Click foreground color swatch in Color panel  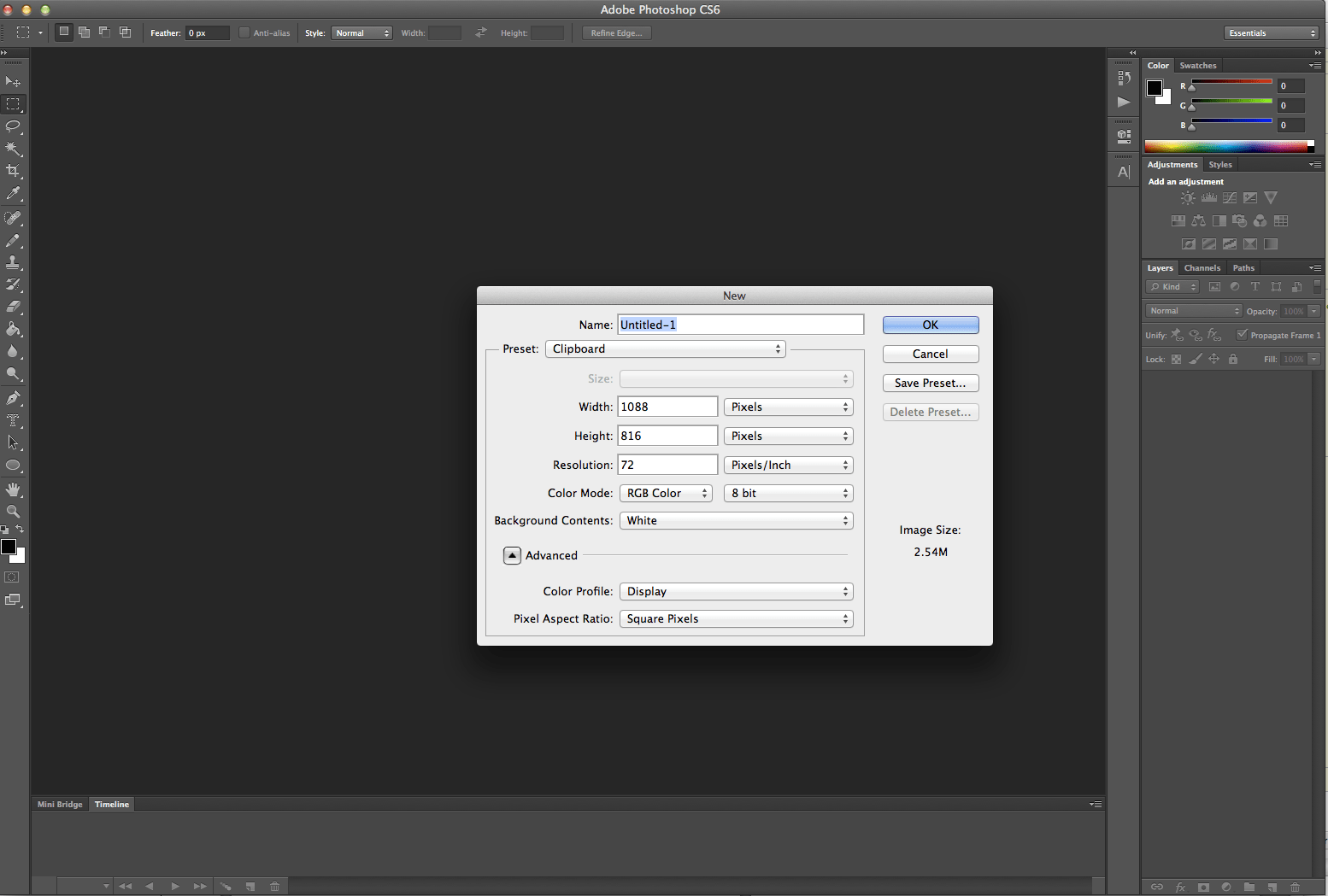pyautogui.click(x=1155, y=87)
